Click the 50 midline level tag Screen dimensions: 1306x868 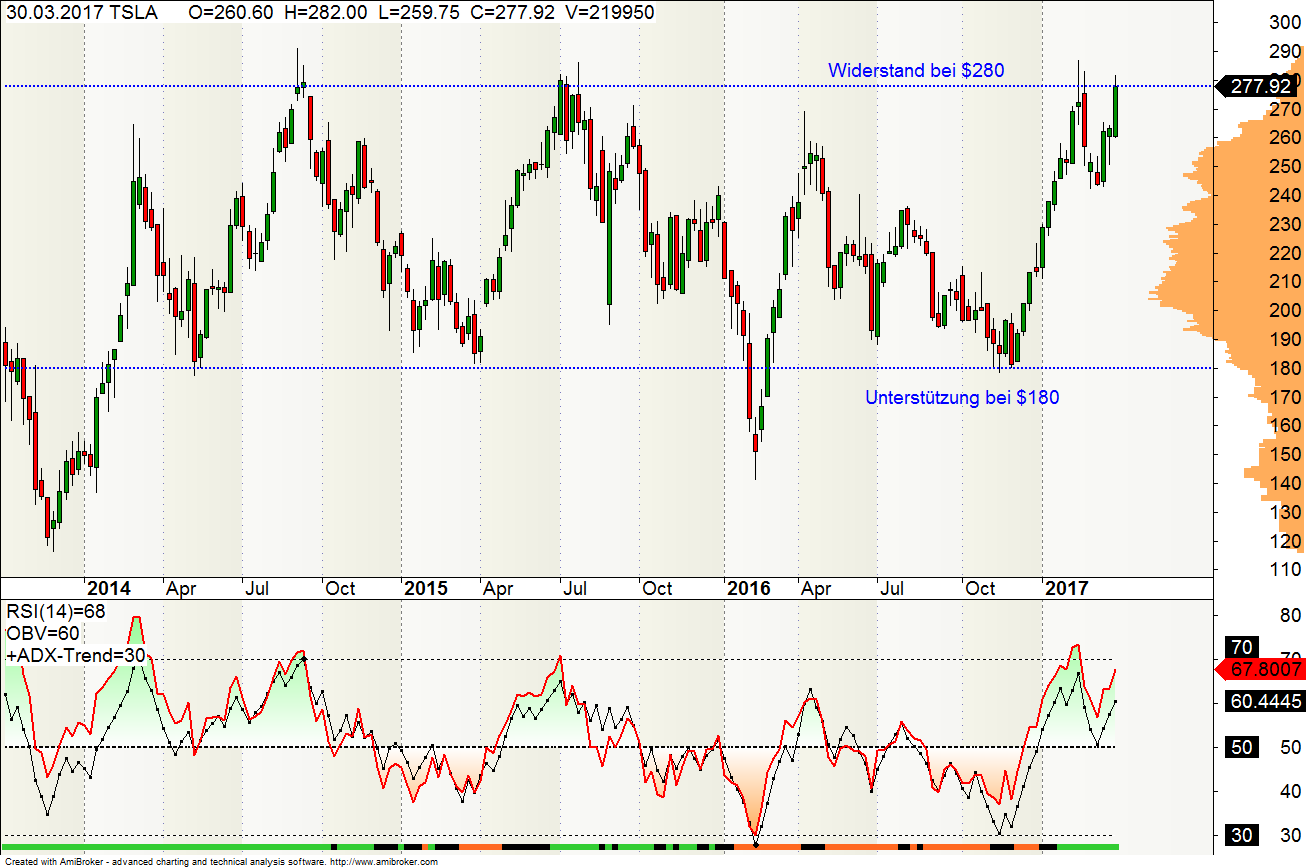[1243, 747]
